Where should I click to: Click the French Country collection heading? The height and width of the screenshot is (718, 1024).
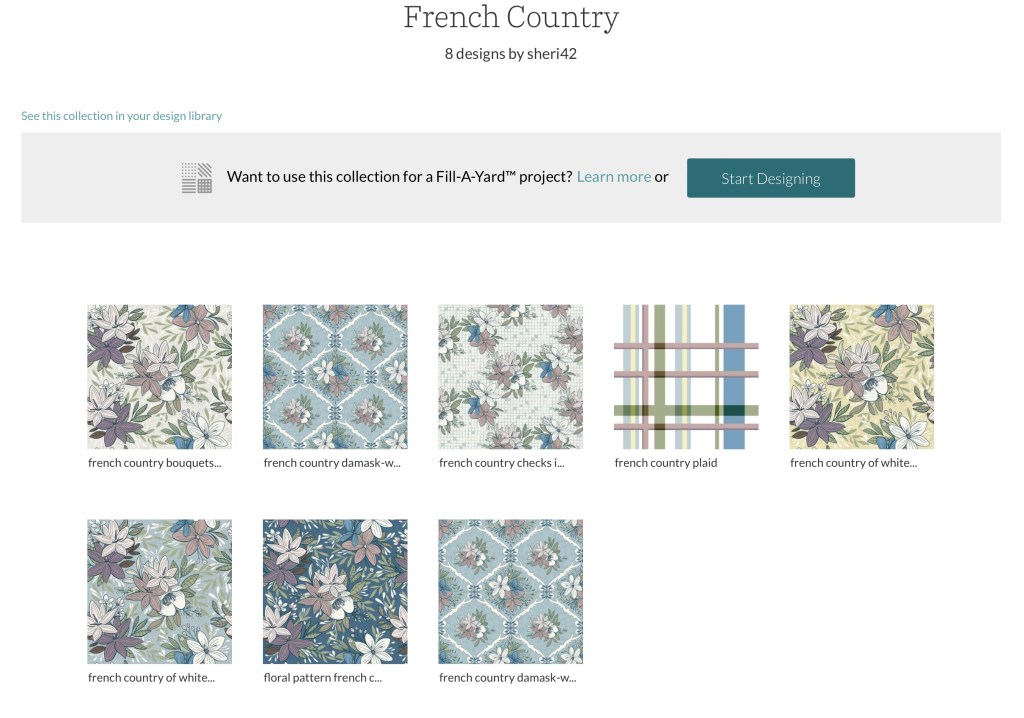511,18
